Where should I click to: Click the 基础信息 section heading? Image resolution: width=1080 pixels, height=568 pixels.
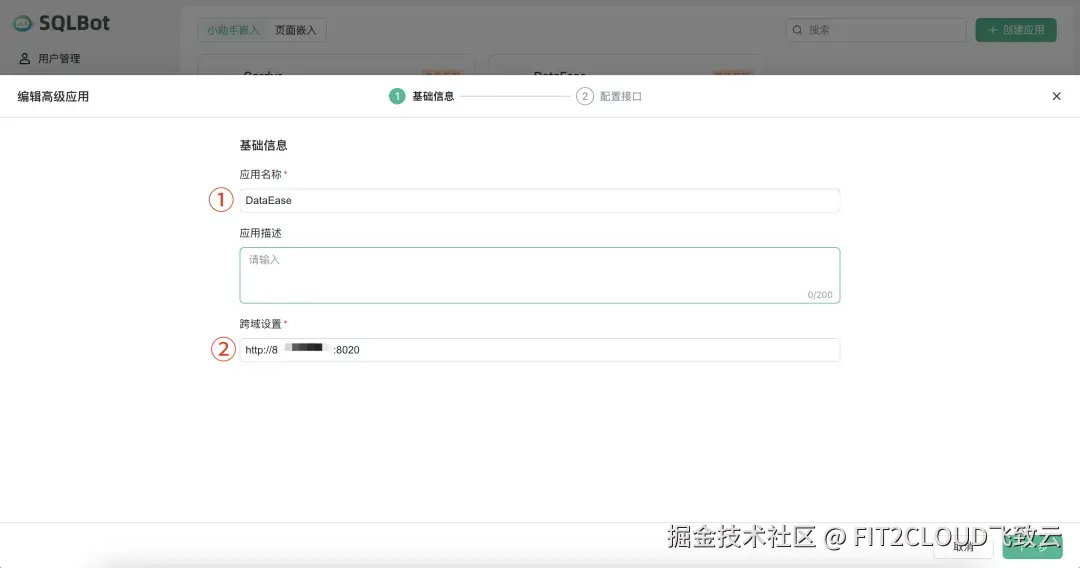tap(263, 145)
